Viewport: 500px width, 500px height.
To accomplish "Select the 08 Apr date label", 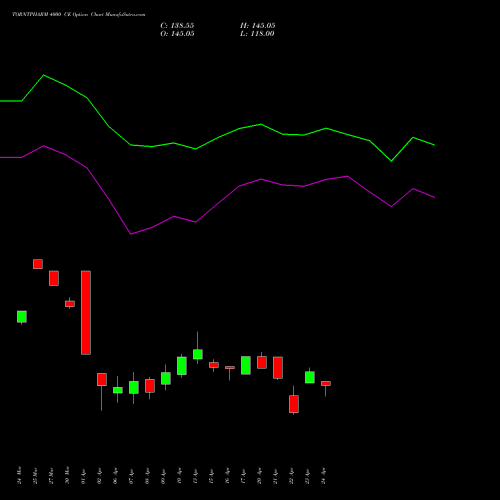I will tap(147, 476).
